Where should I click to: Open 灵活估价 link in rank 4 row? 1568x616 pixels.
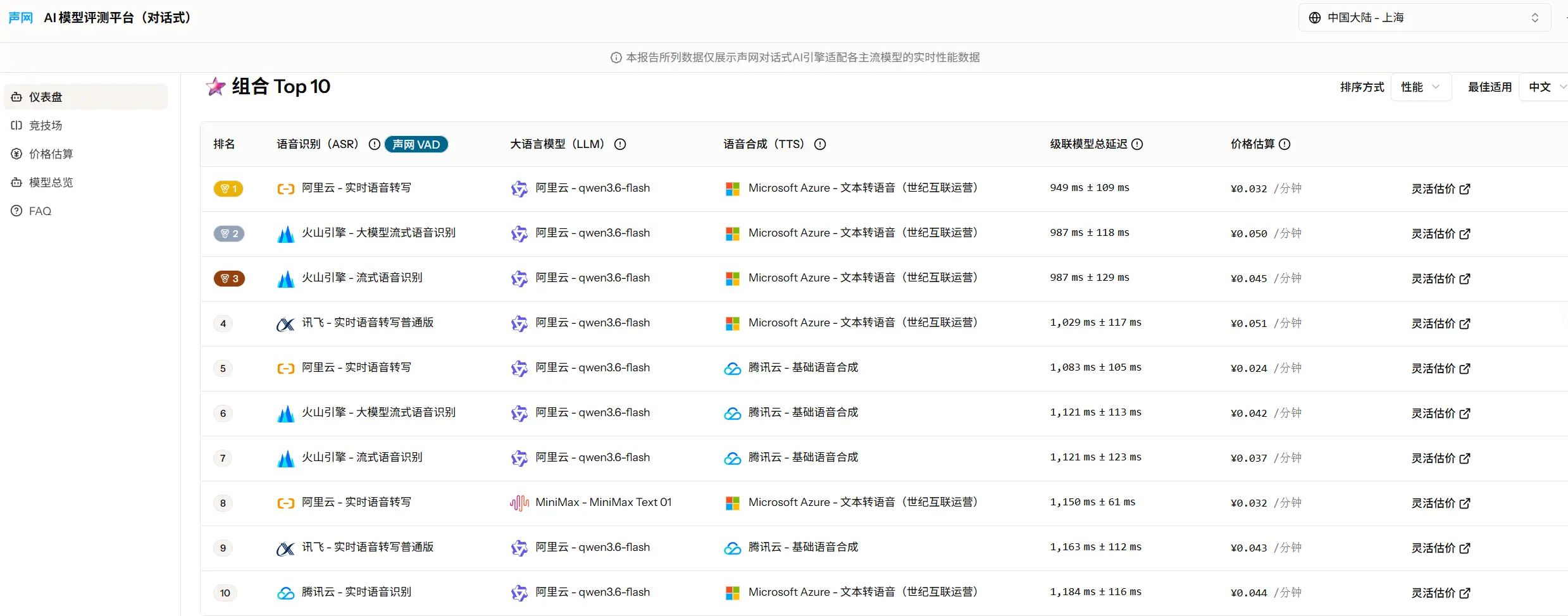pos(1441,323)
